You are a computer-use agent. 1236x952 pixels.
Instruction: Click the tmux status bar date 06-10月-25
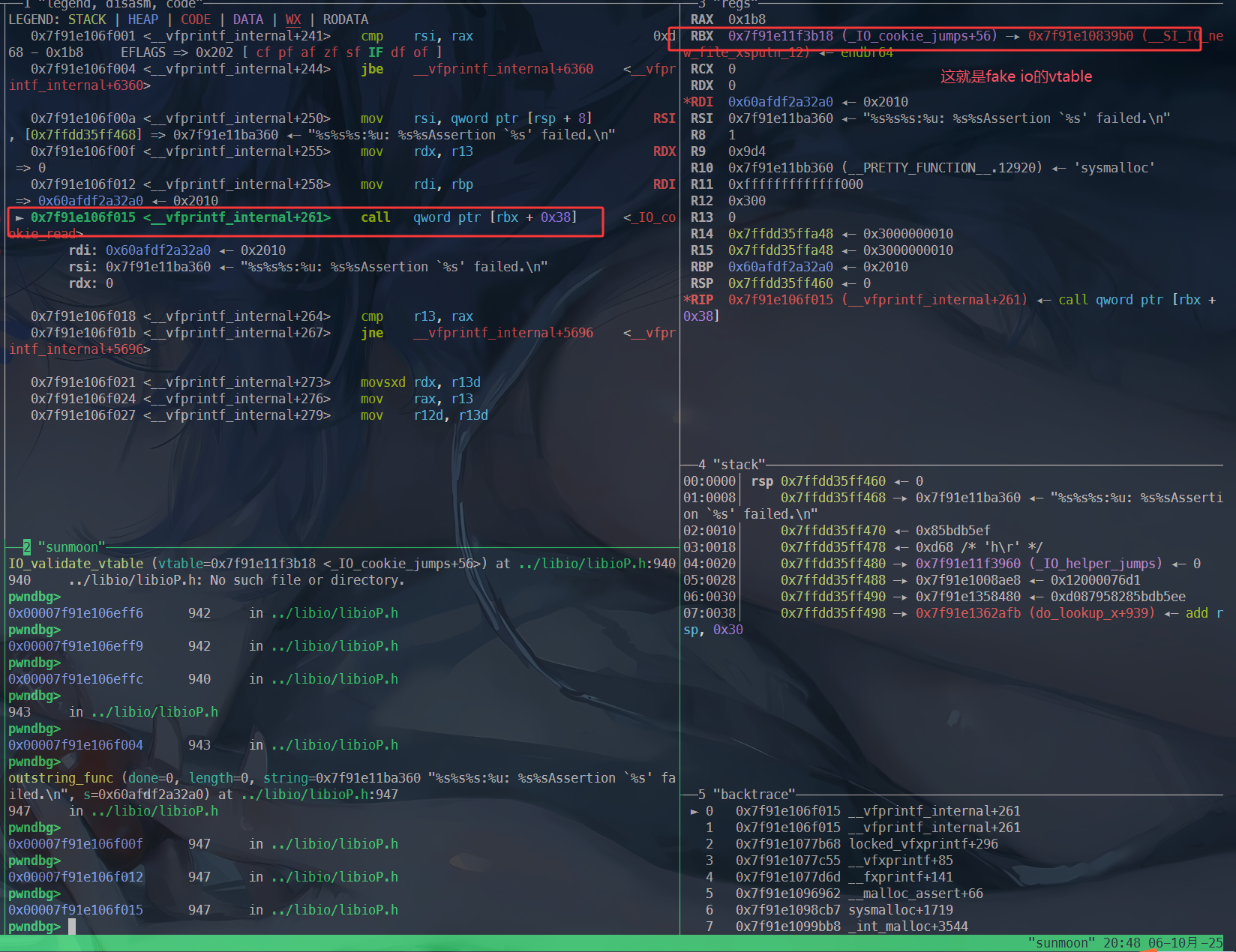(x=1186, y=943)
